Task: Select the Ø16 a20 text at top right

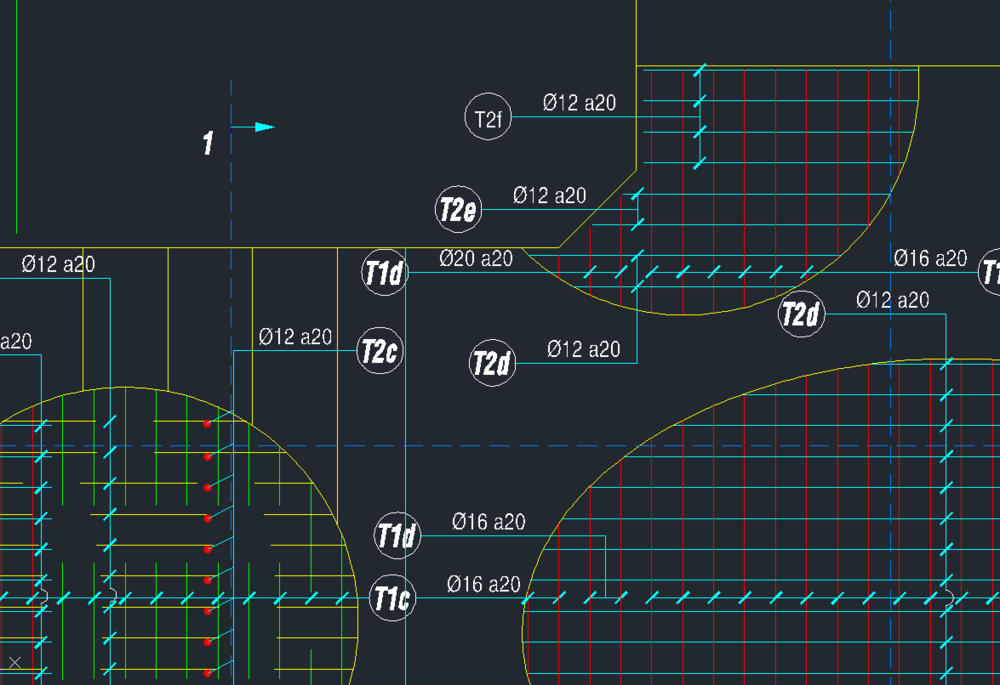Action: [x=932, y=258]
